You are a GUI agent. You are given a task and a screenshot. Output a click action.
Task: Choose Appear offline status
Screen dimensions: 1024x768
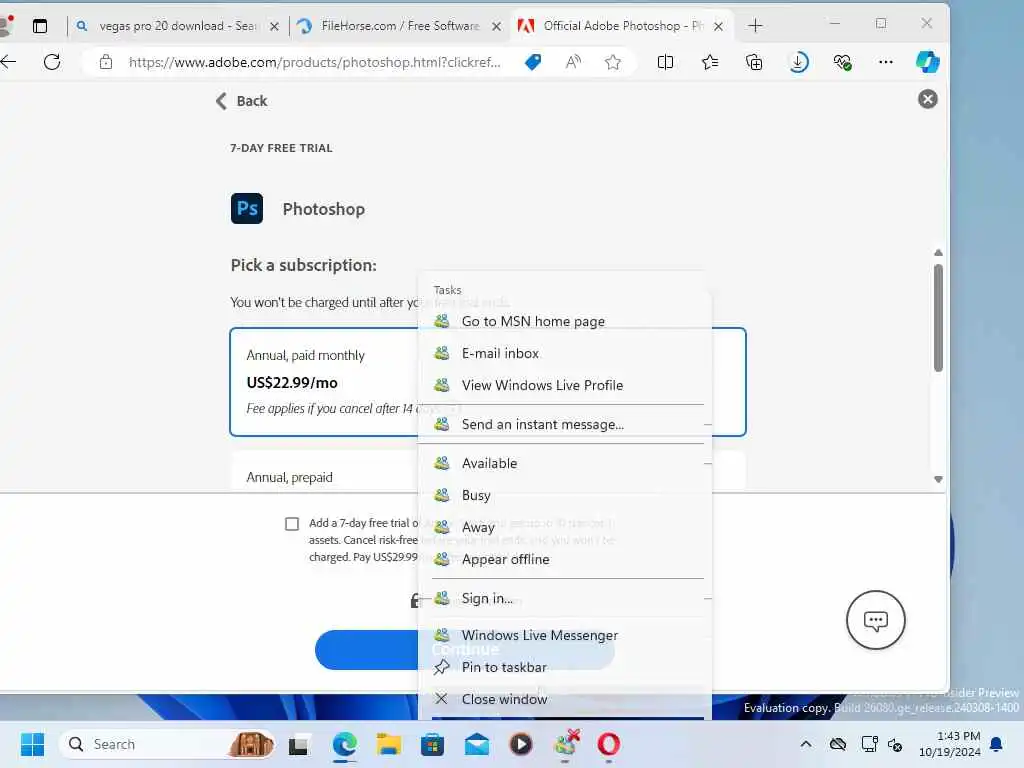pos(564,559)
